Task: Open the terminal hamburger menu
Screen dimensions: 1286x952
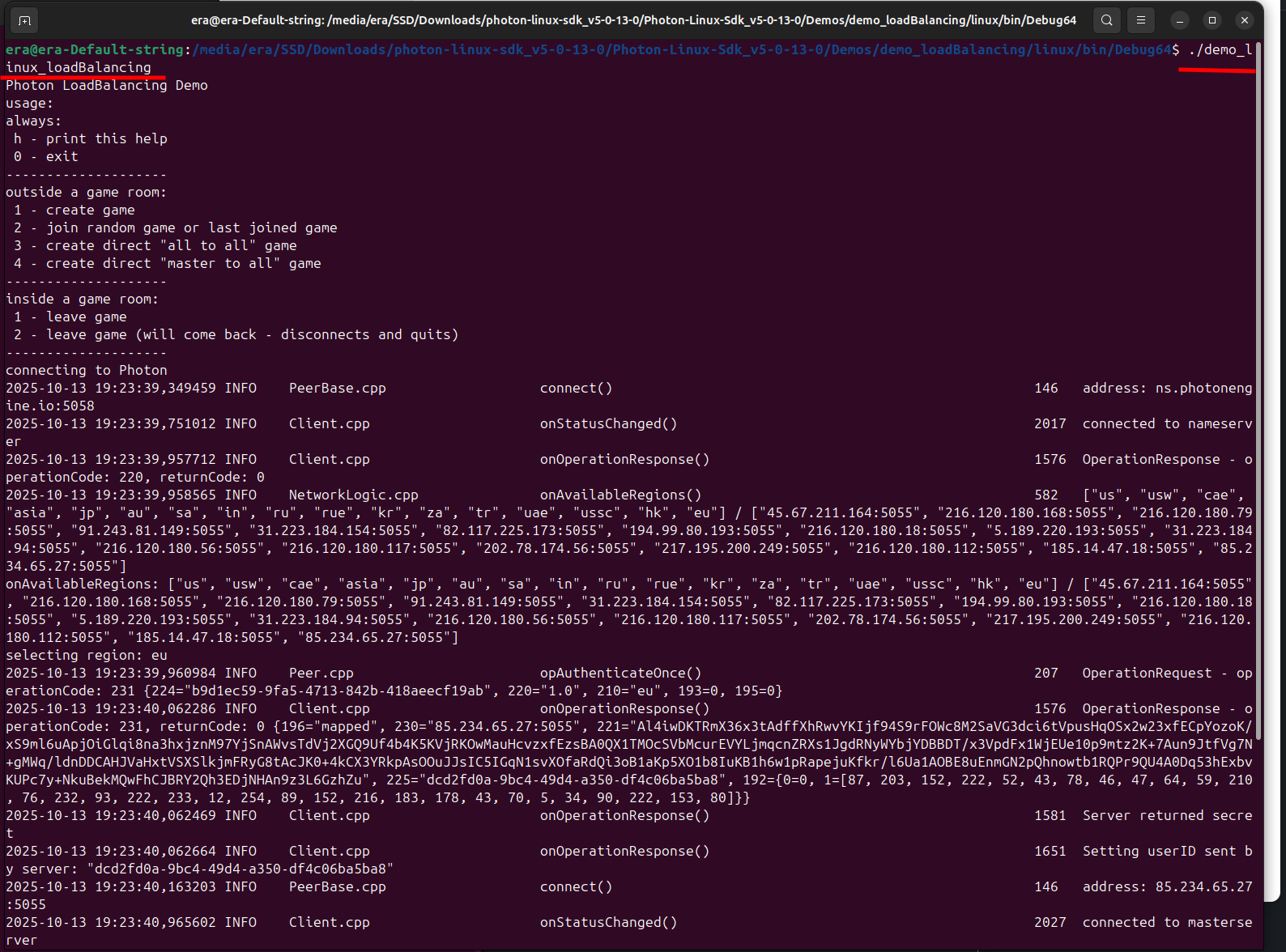Action: (x=1141, y=20)
